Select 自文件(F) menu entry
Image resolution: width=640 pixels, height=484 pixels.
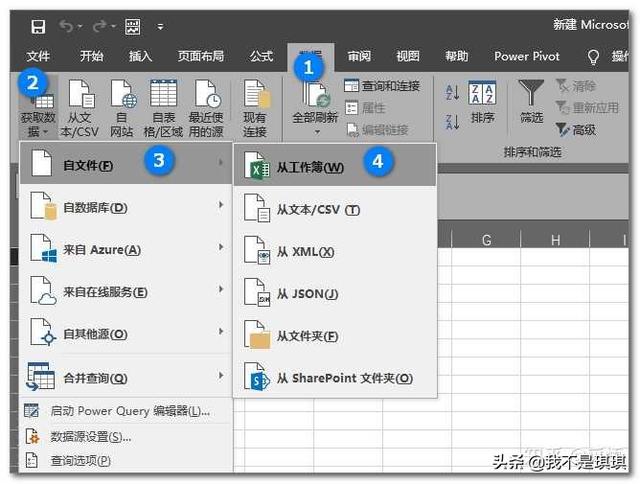point(126,163)
